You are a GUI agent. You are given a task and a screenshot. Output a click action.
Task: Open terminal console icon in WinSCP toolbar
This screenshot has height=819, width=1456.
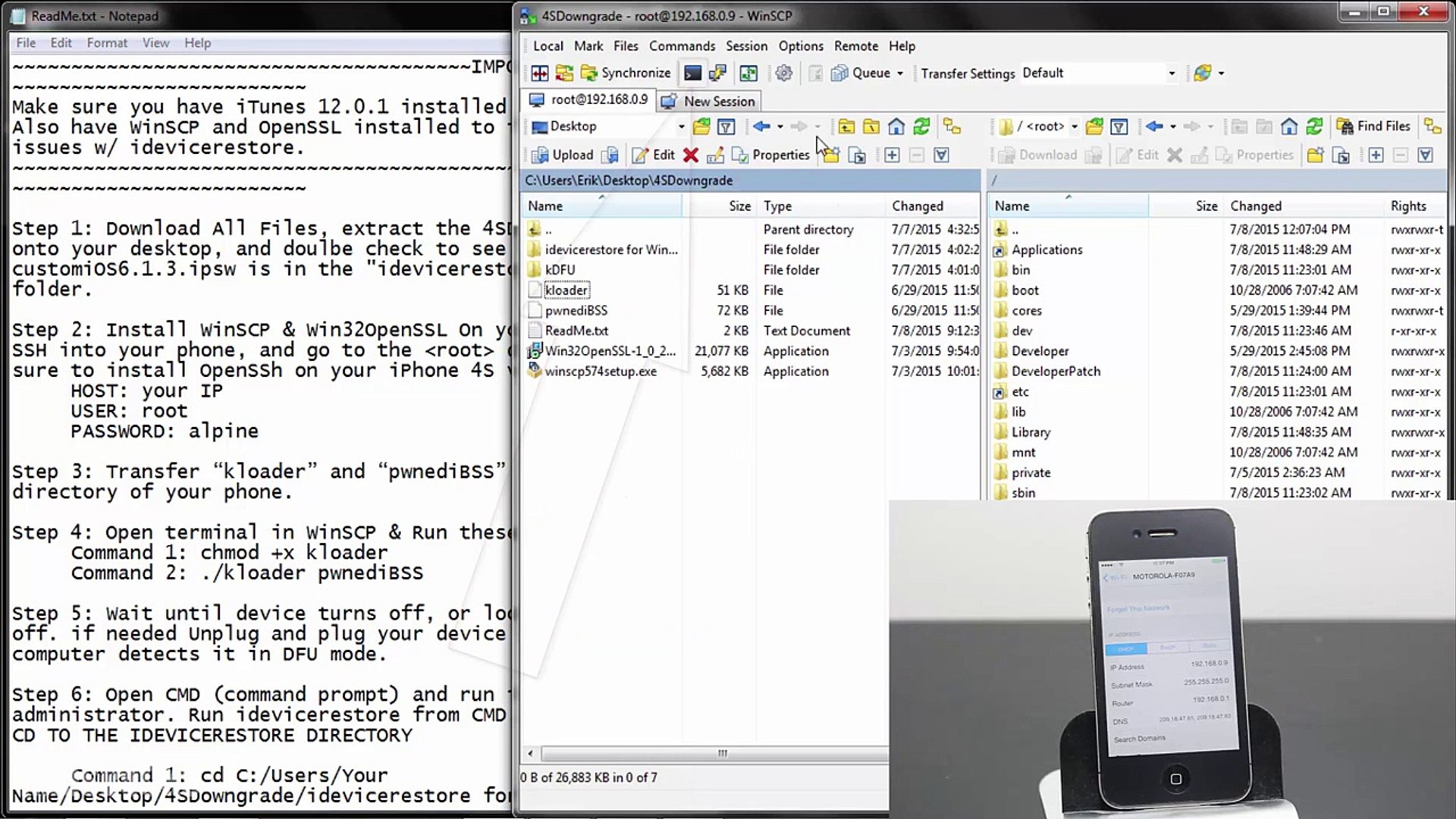point(692,73)
